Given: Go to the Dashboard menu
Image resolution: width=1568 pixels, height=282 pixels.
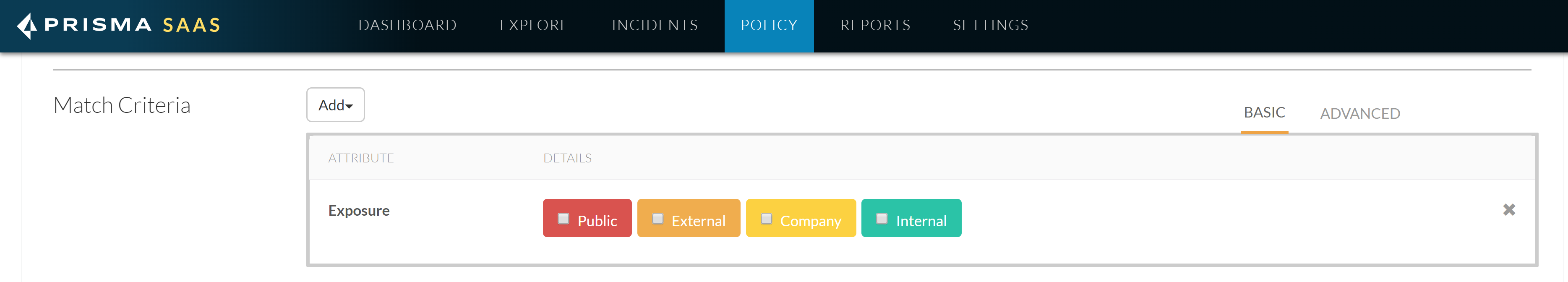Looking at the screenshot, I should point(407,26).
